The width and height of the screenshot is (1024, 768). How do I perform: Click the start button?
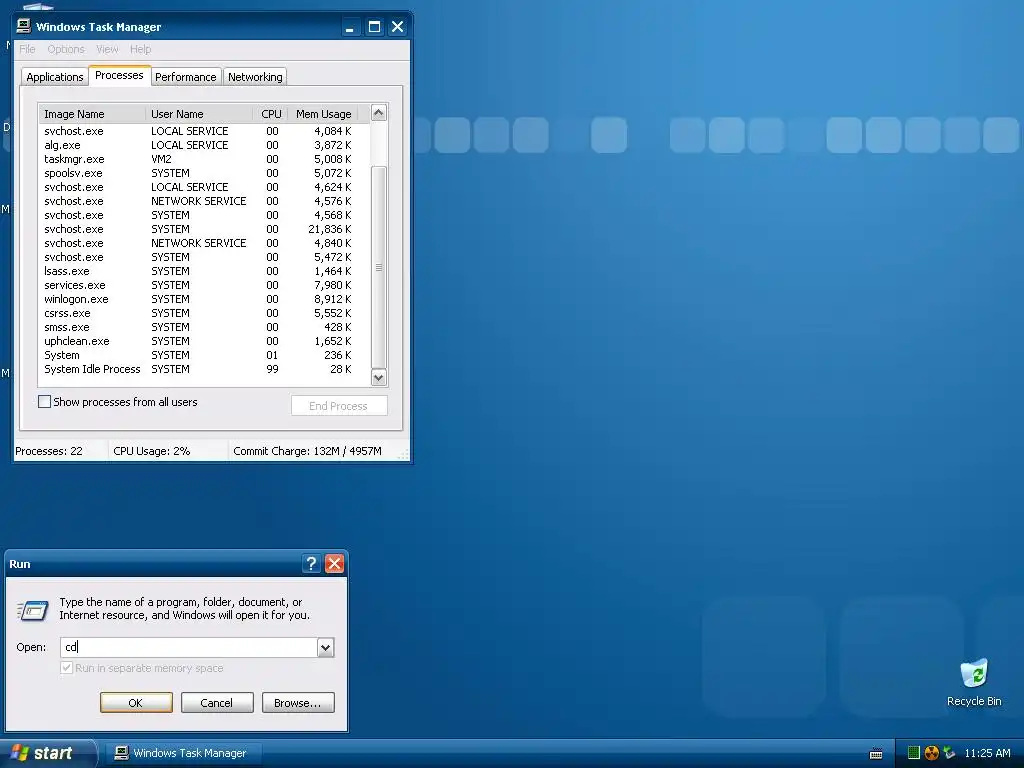tap(47, 753)
